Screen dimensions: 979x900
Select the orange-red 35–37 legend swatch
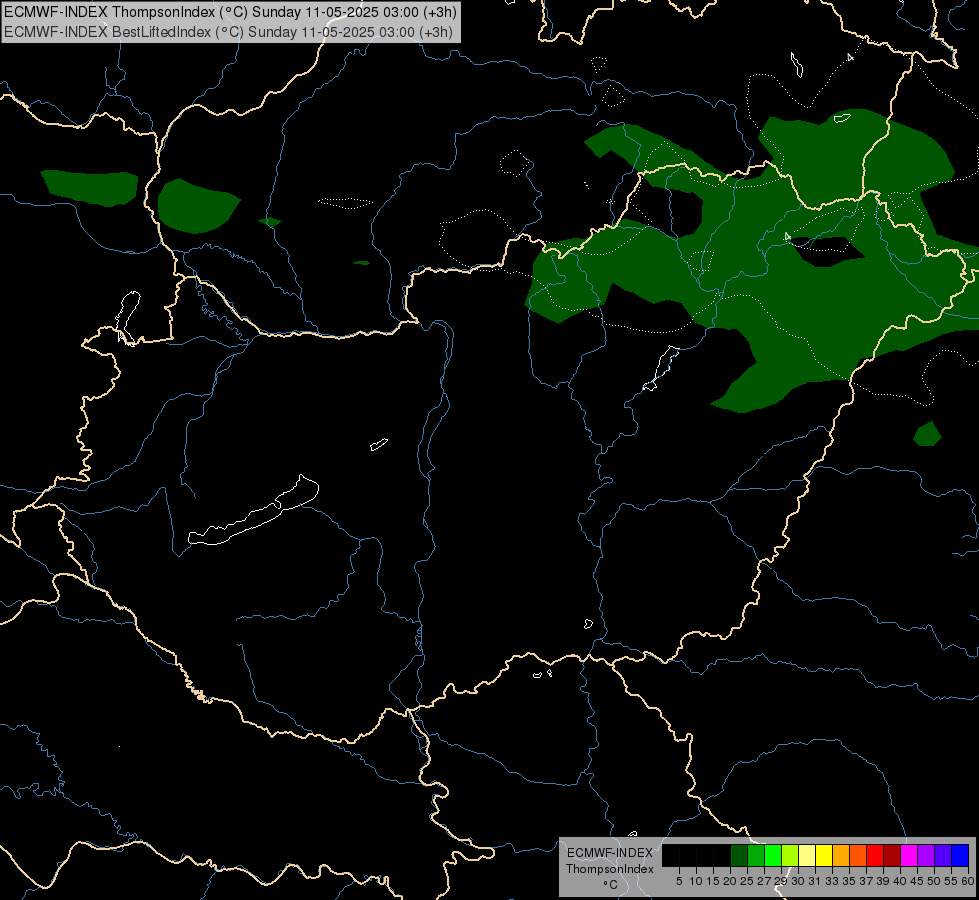point(858,855)
